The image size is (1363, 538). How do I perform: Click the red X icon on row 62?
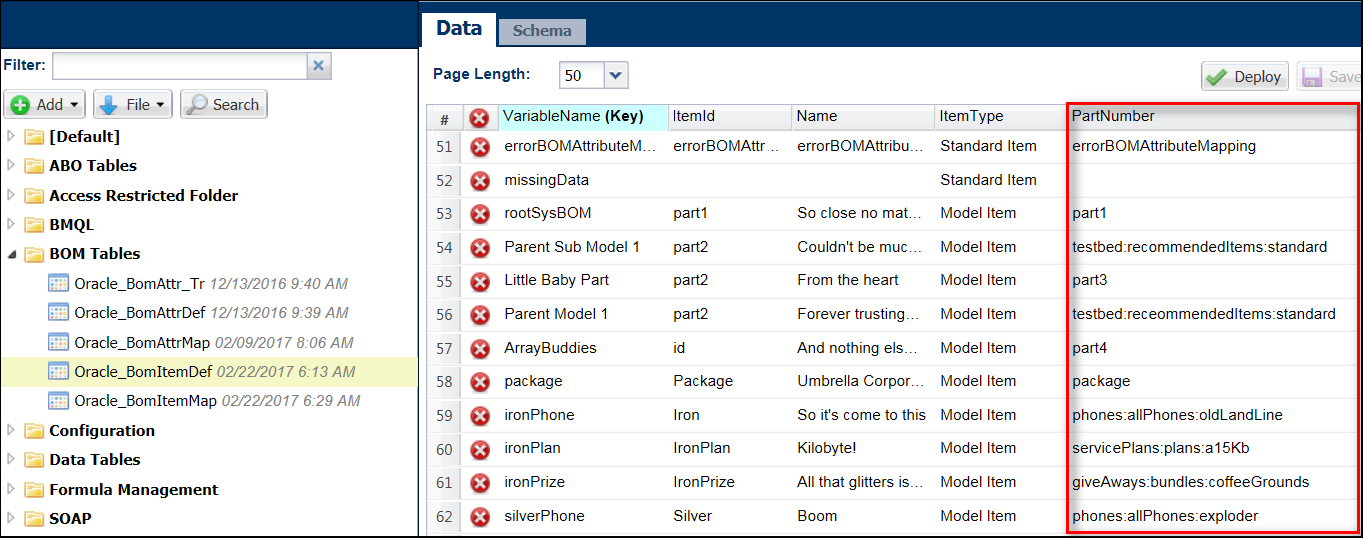tap(480, 517)
